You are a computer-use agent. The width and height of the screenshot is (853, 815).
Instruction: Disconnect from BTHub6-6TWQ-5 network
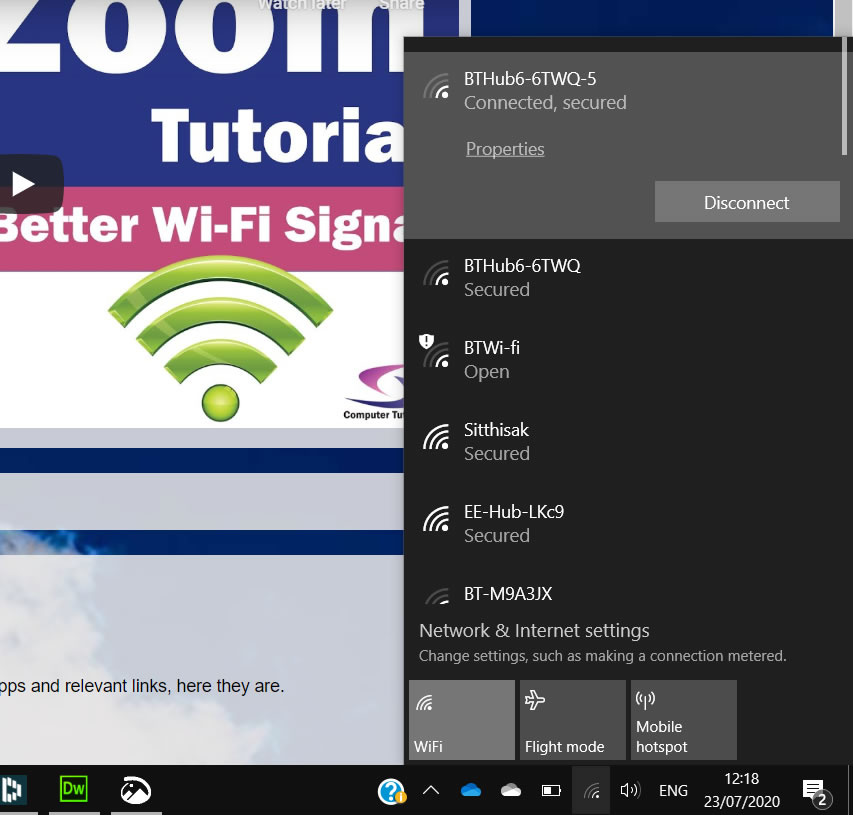747,202
